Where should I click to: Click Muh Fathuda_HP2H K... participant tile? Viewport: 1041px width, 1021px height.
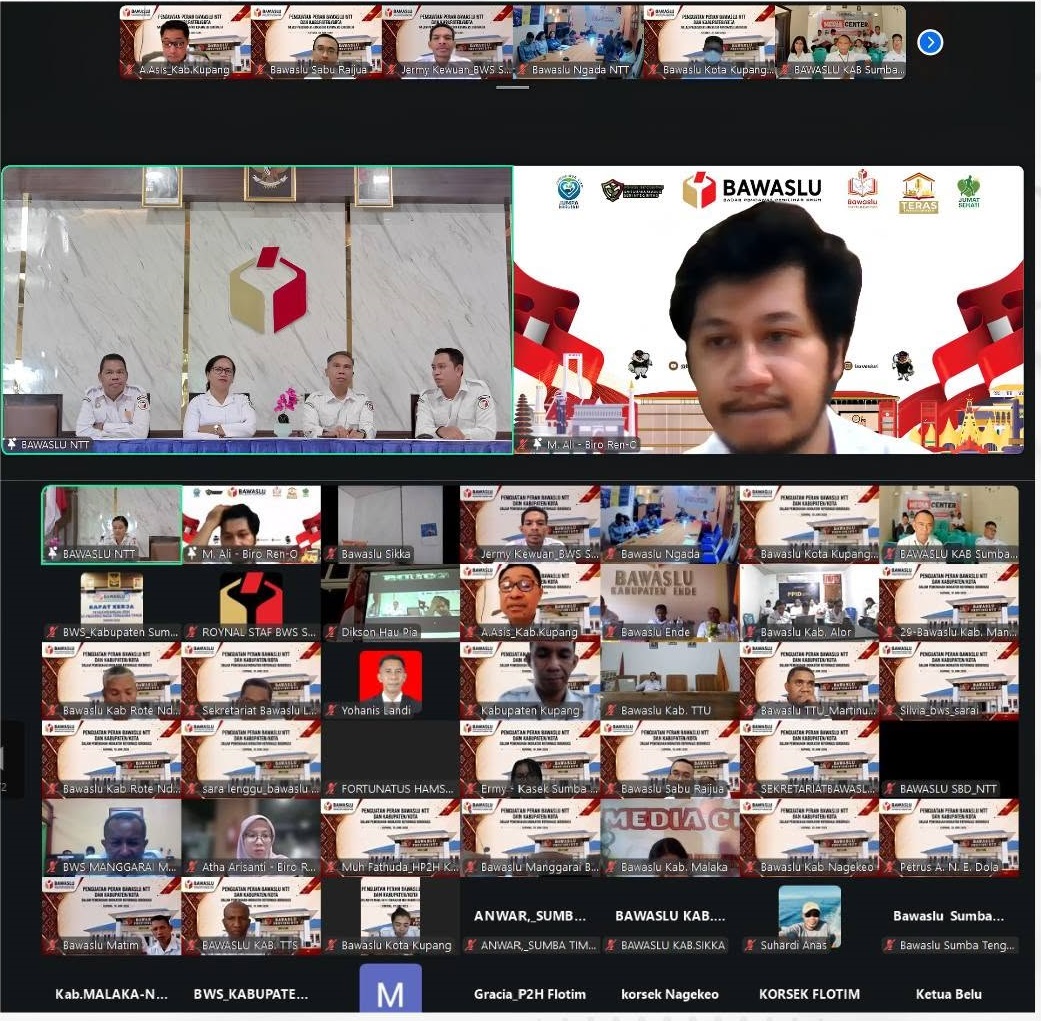(390, 838)
